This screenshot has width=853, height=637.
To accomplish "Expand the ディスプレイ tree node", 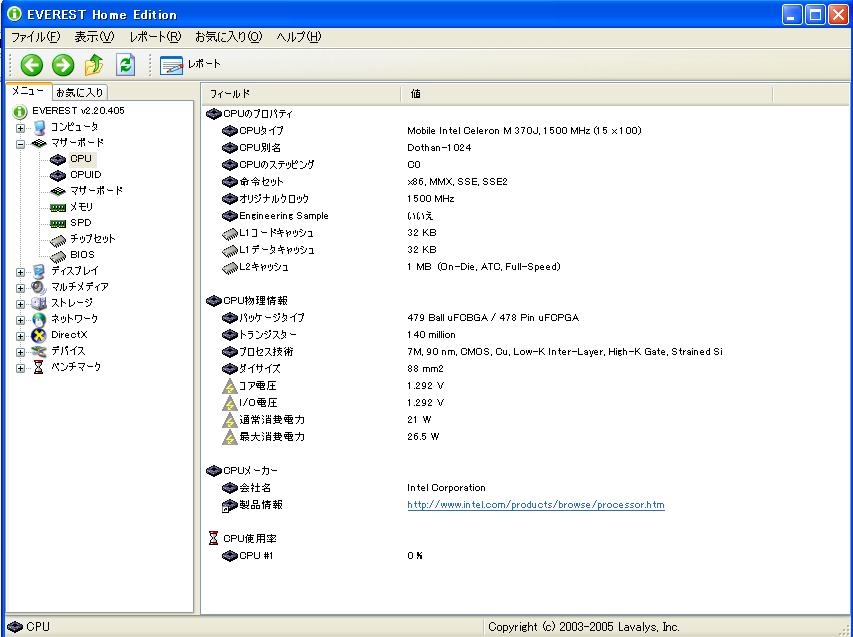I will (x=21, y=272).
